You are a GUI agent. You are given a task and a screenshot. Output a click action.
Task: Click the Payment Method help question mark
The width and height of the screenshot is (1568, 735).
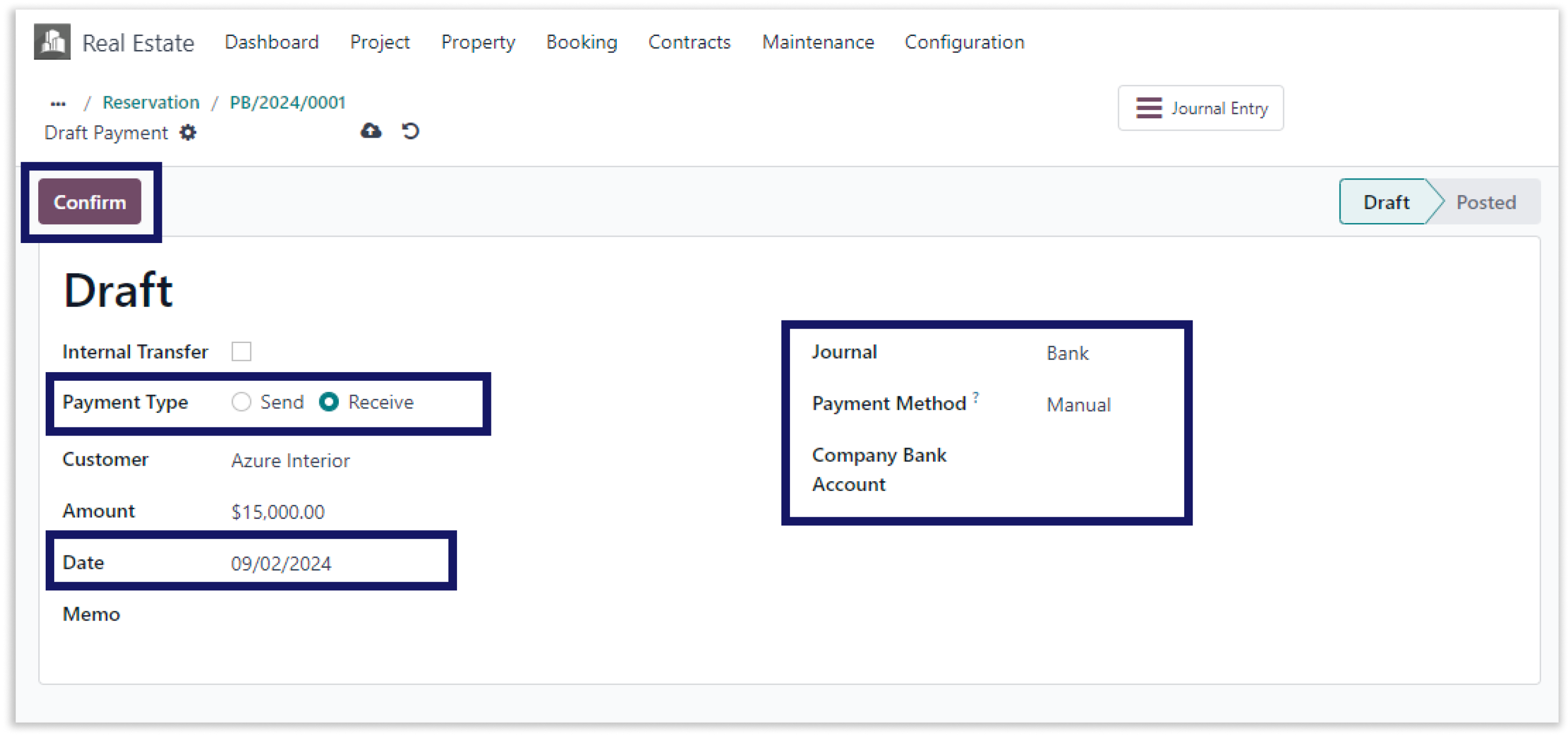tap(976, 397)
